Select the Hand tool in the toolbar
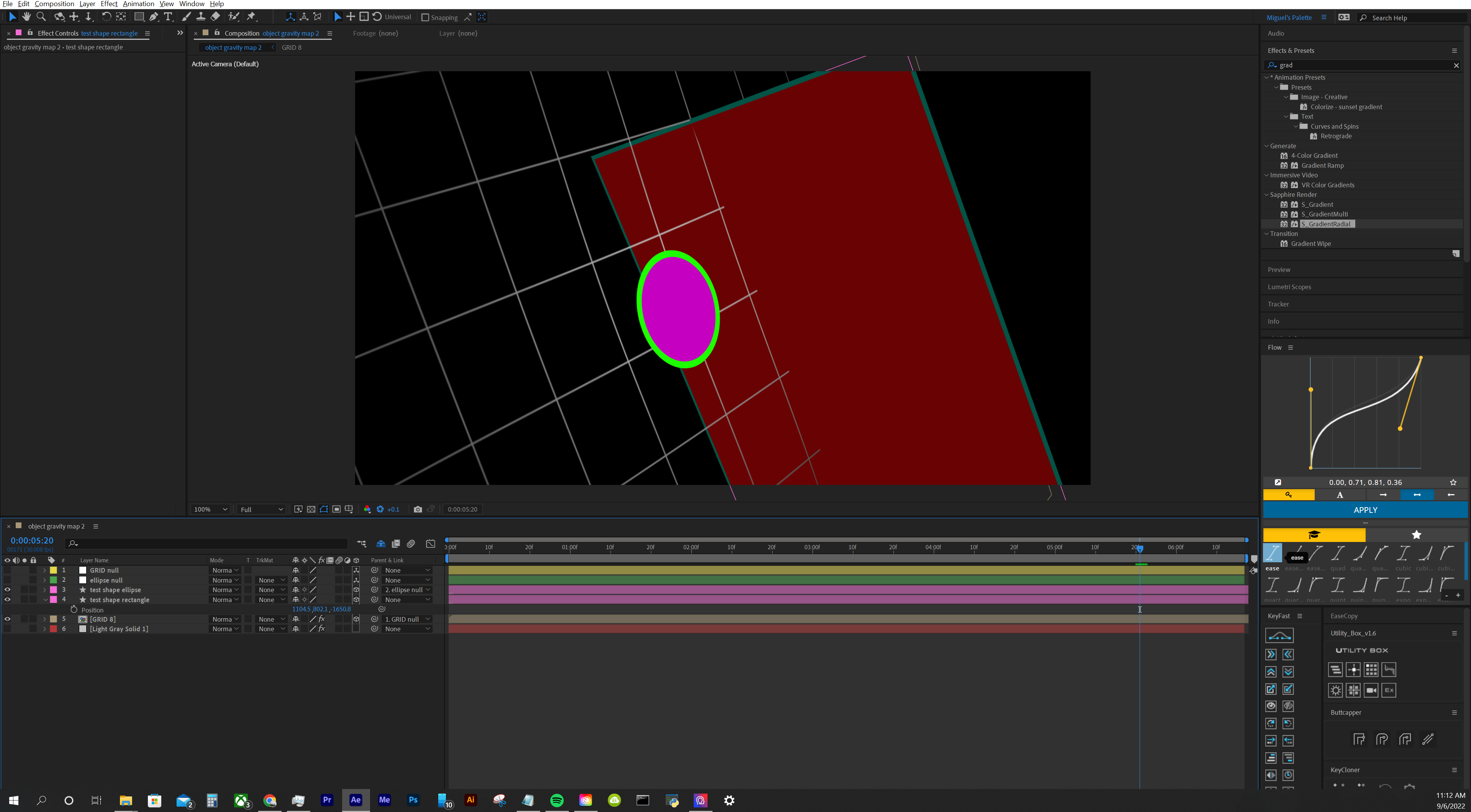1471x812 pixels. click(26, 16)
